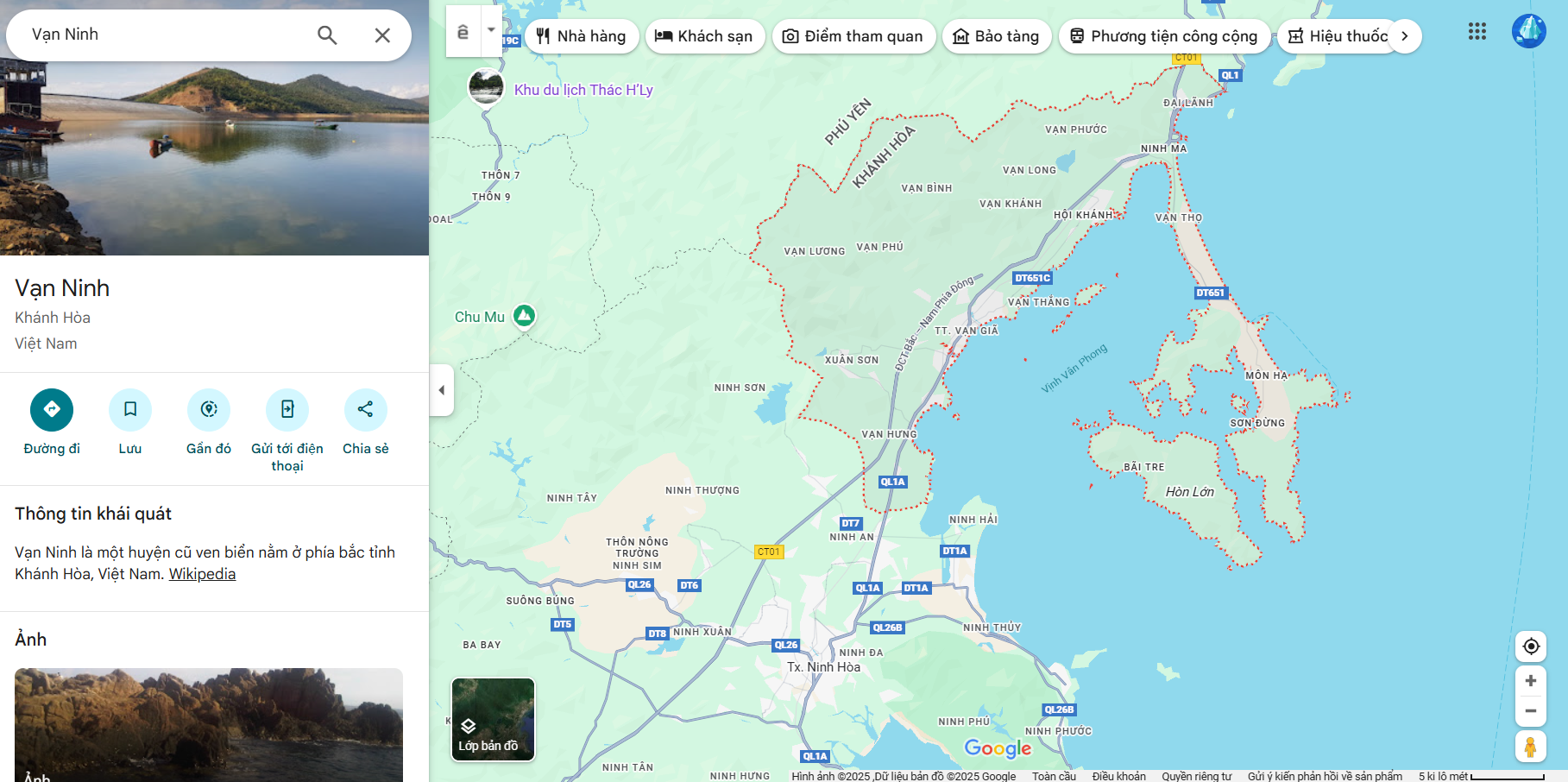Click the Vạn Ninh search input field

pyautogui.click(x=164, y=35)
